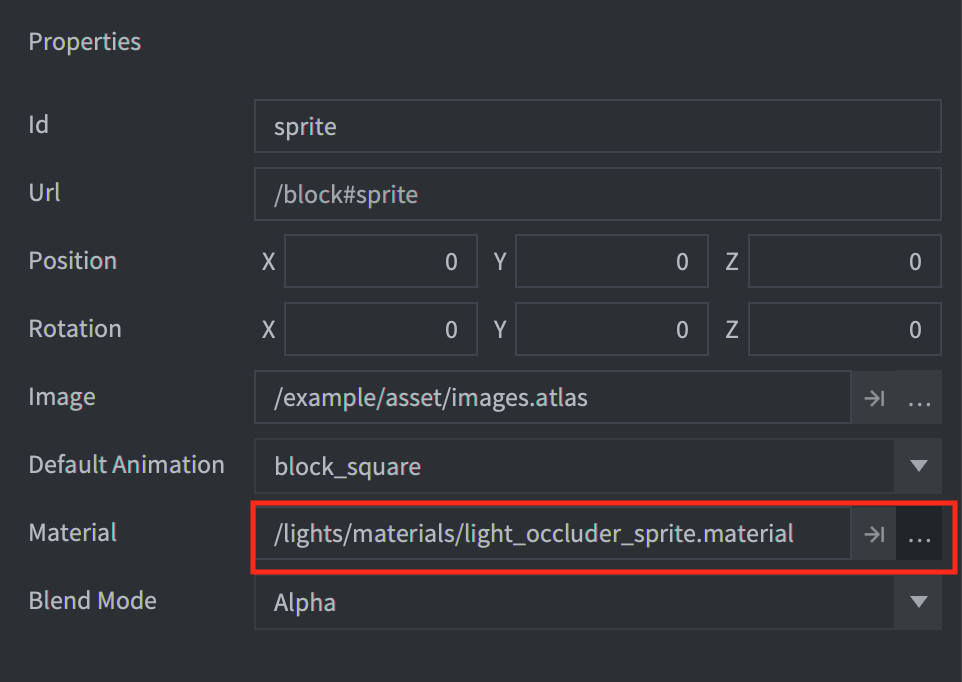Browse for Material file with ellipsis button

coord(919,534)
